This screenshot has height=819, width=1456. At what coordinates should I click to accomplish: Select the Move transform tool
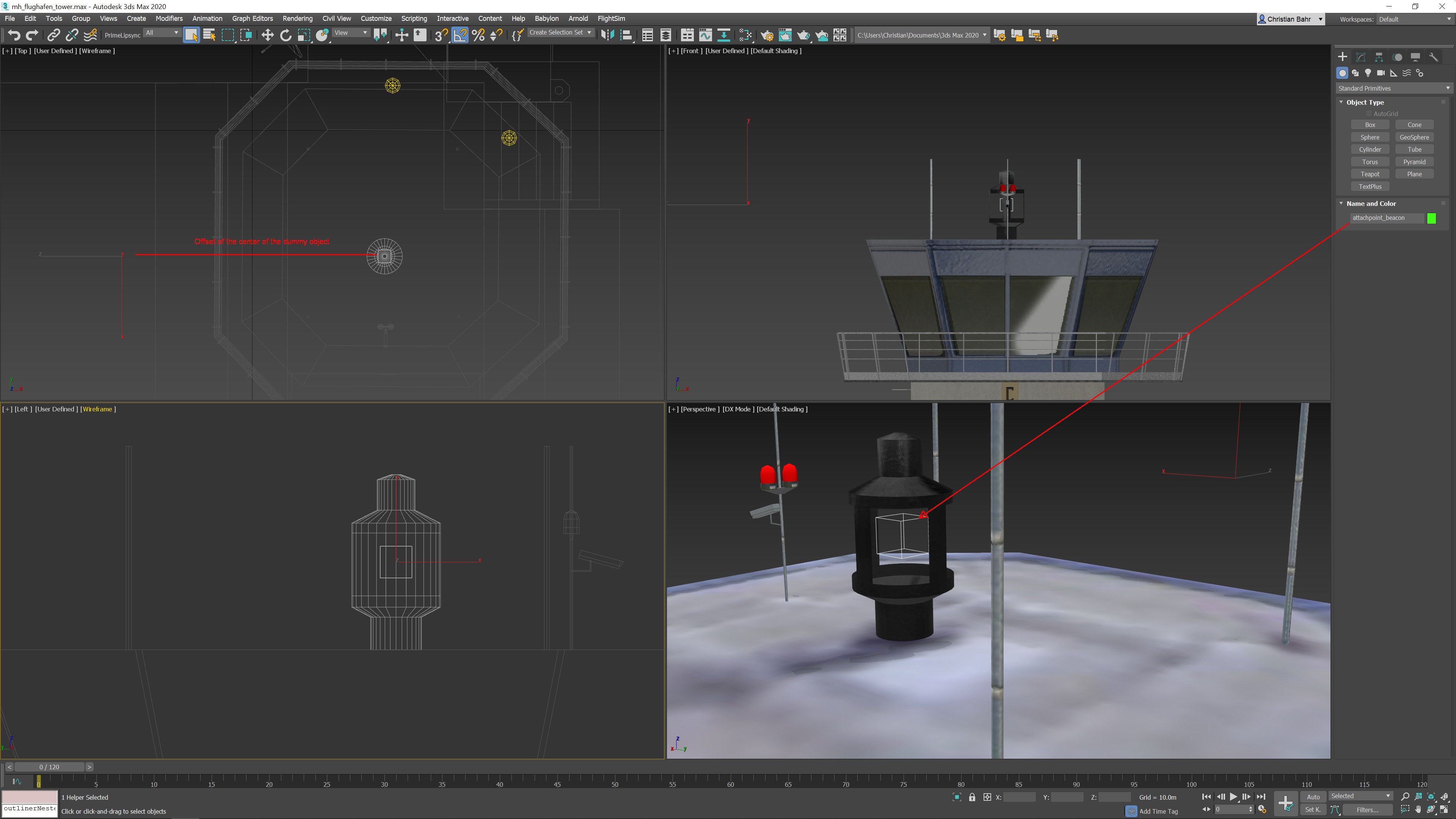click(x=267, y=35)
